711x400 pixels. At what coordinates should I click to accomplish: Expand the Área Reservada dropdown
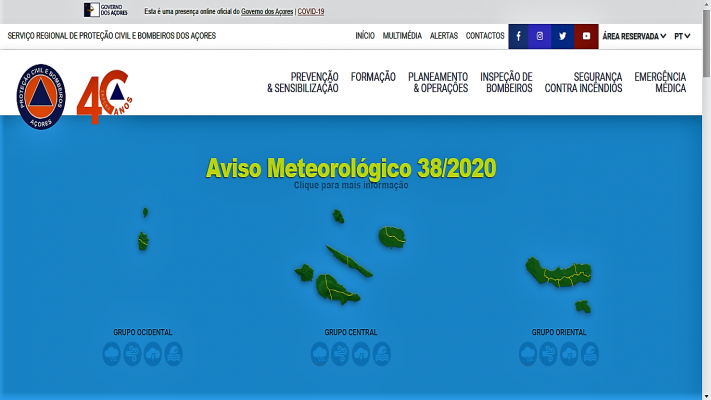coord(634,36)
